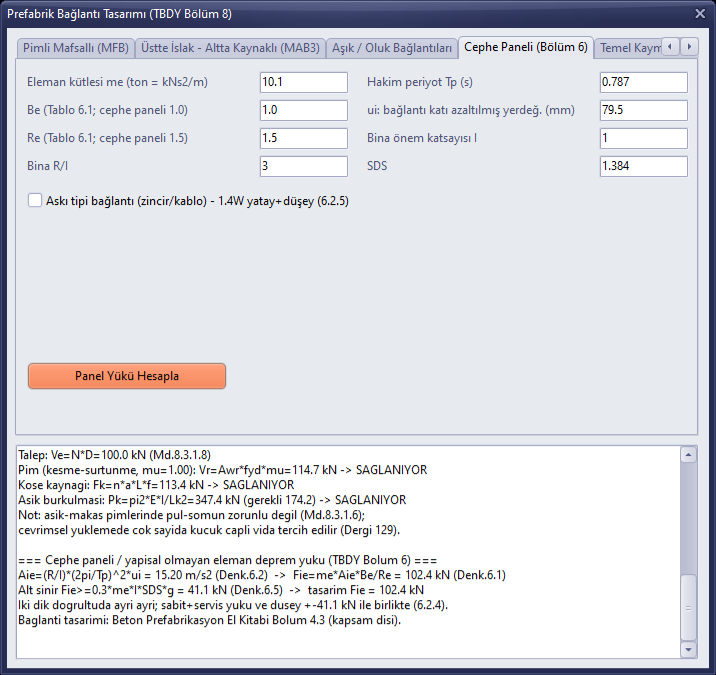This screenshot has width=716, height=675.
Task: Click the 'Baglanti tasarimi: Beton Prefabrikasyon' line
Action: [210, 620]
